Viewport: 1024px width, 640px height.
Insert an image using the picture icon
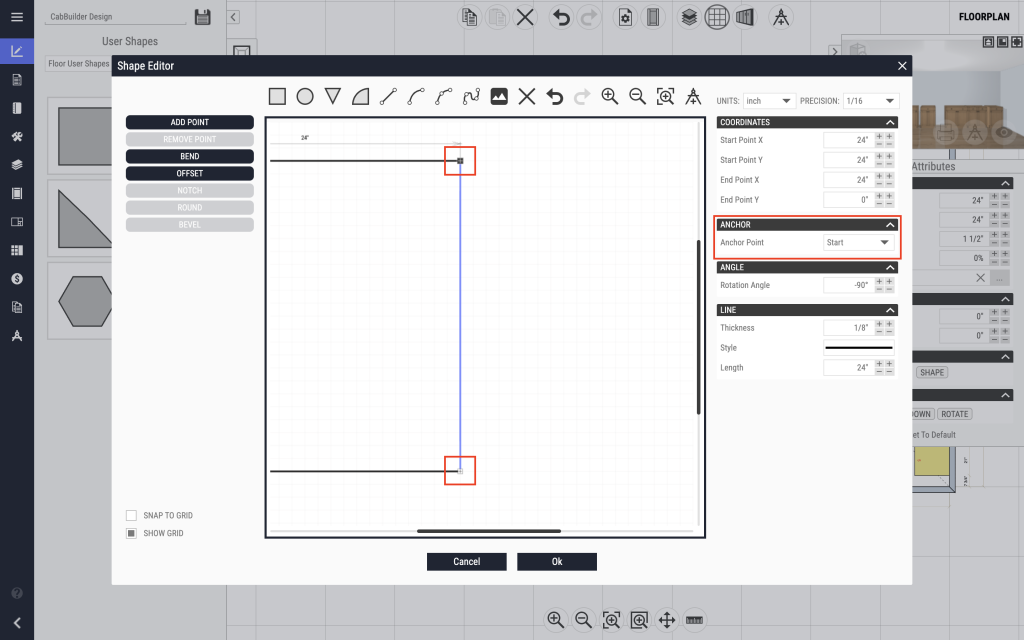coord(499,97)
